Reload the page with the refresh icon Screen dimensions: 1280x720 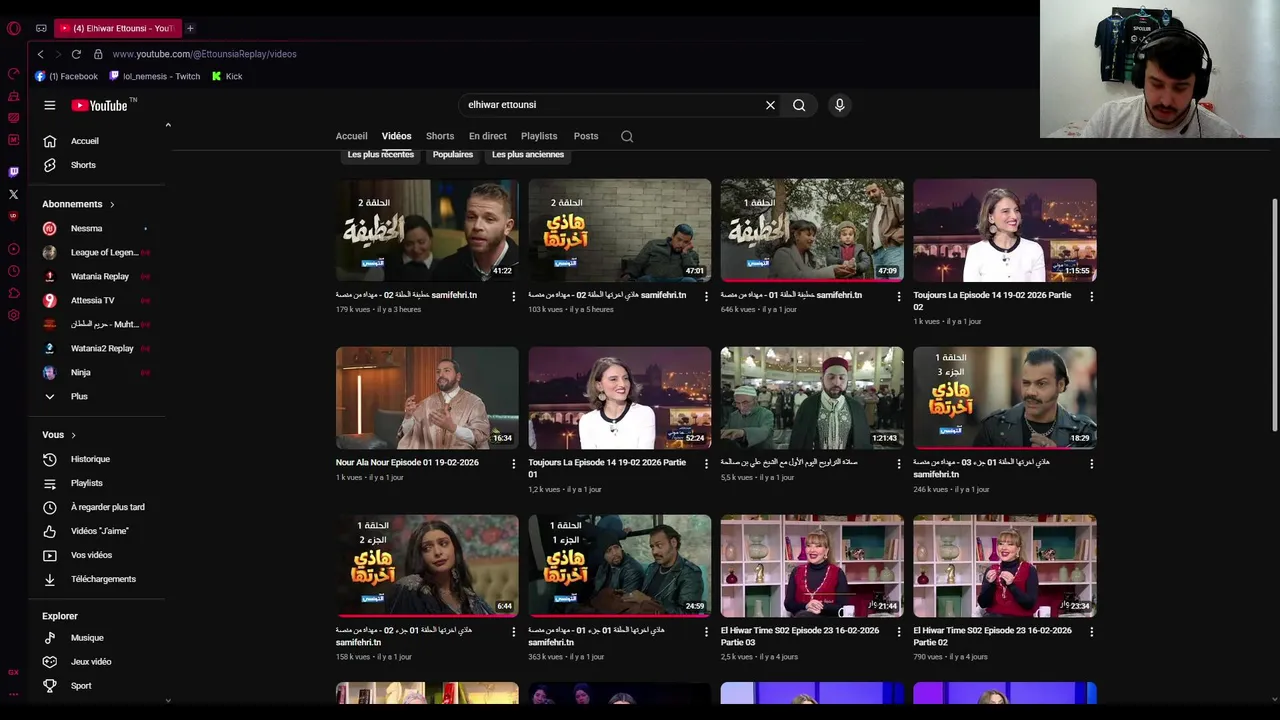tap(76, 54)
